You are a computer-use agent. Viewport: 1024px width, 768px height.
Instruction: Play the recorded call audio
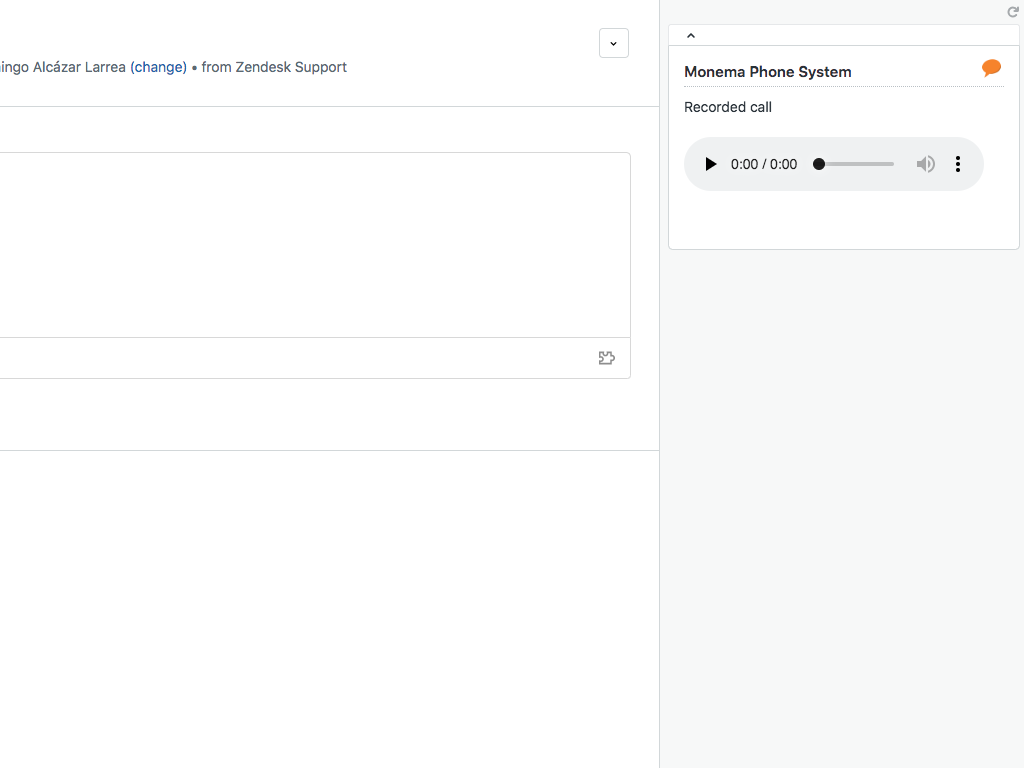(711, 164)
